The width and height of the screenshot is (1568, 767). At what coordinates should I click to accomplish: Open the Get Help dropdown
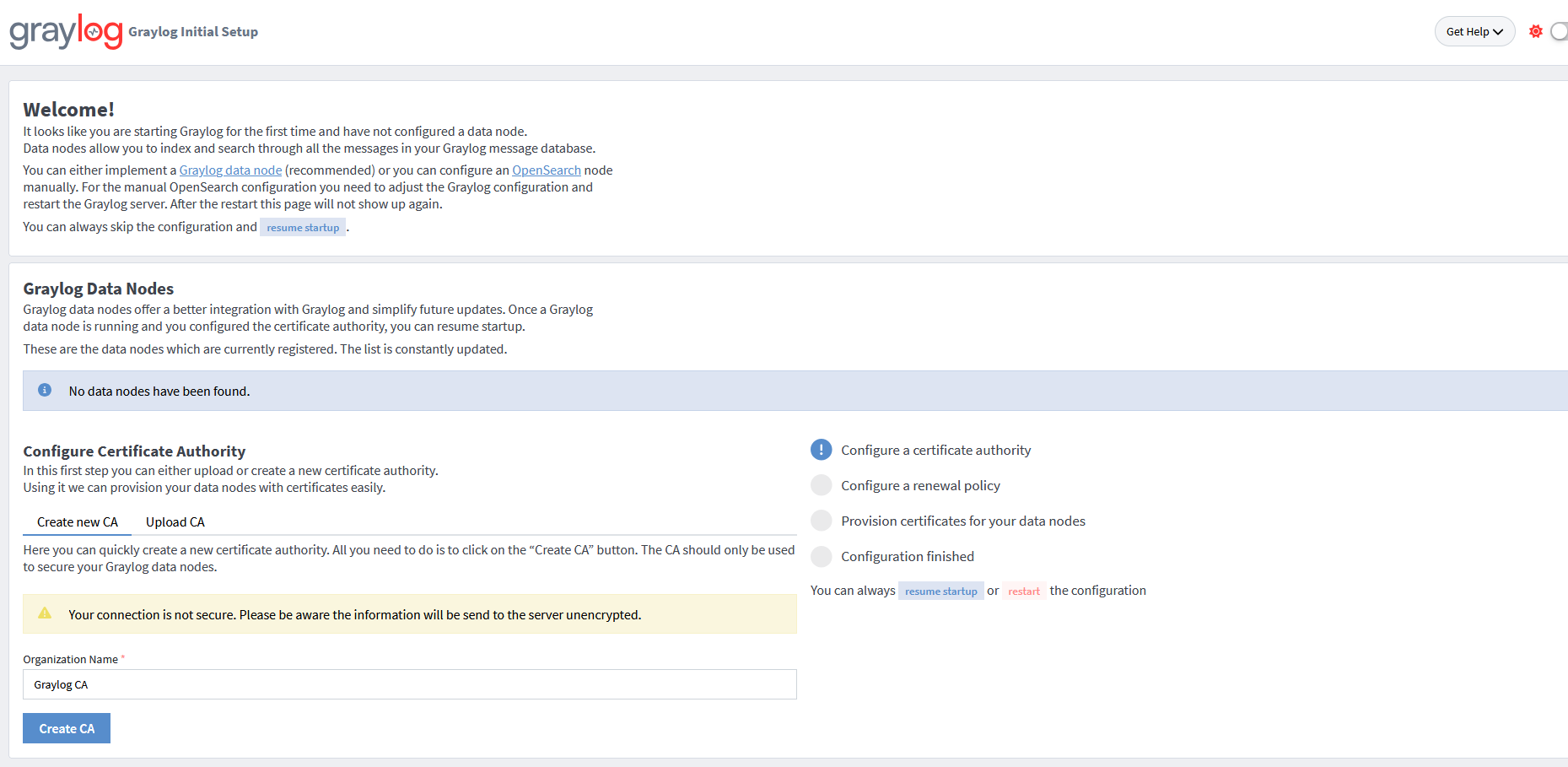point(1474,31)
